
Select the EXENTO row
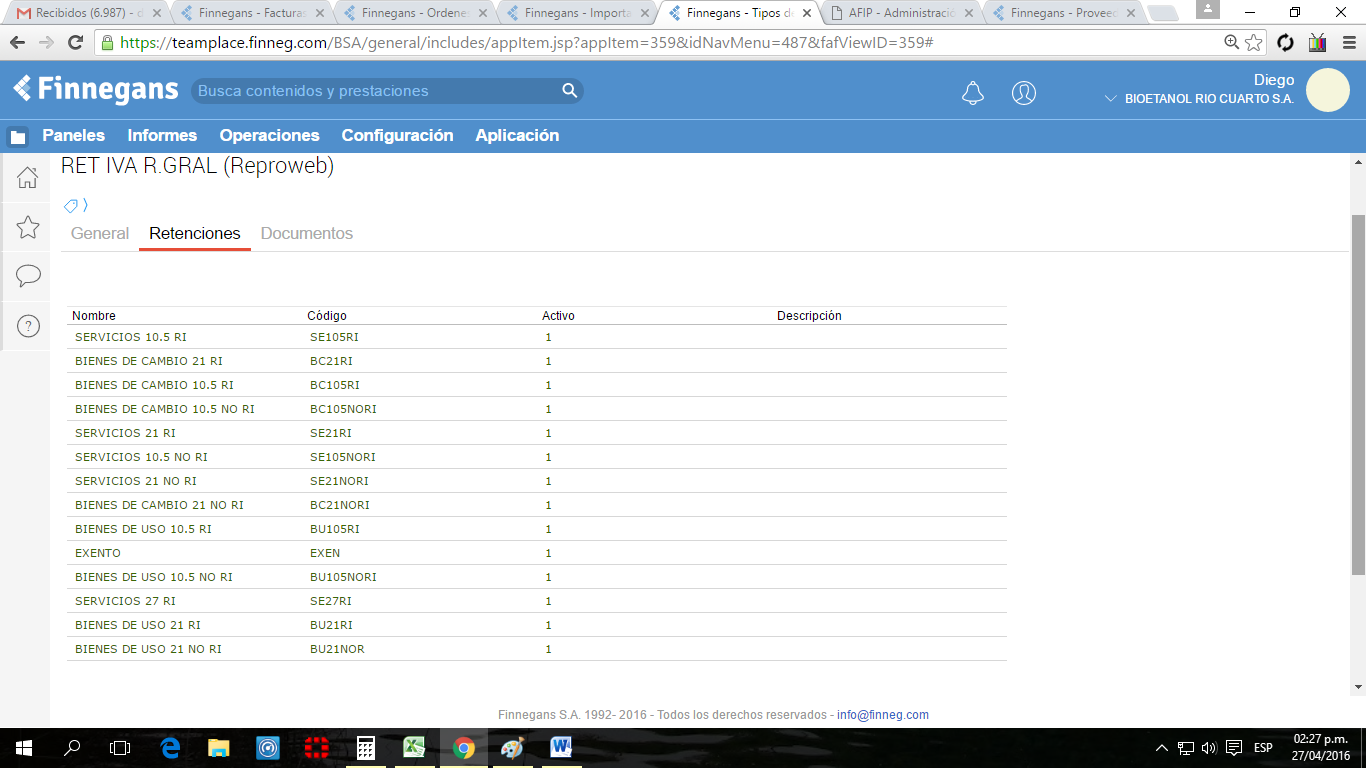click(x=536, y=553)
